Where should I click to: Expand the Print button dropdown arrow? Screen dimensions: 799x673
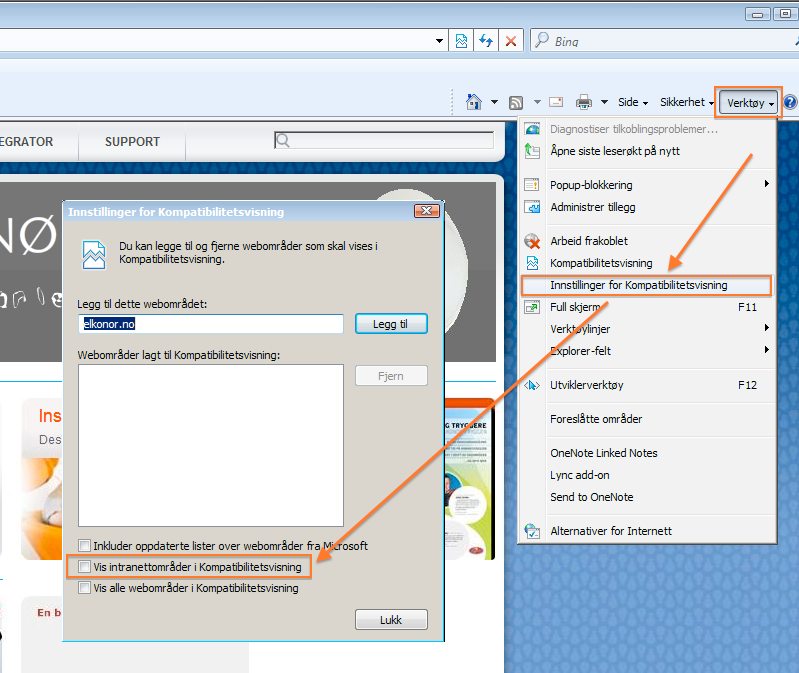[604, 102]
